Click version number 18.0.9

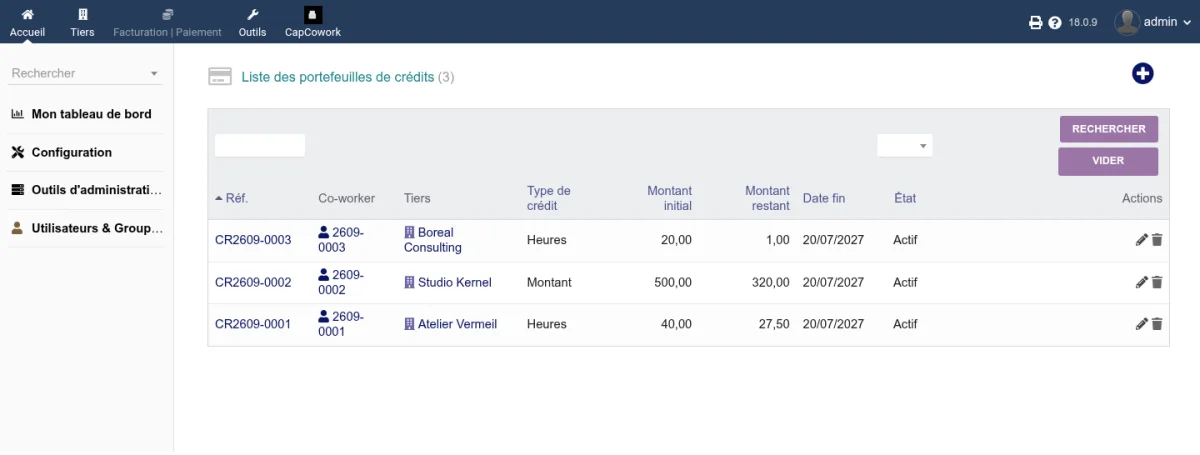[1084, 22]
